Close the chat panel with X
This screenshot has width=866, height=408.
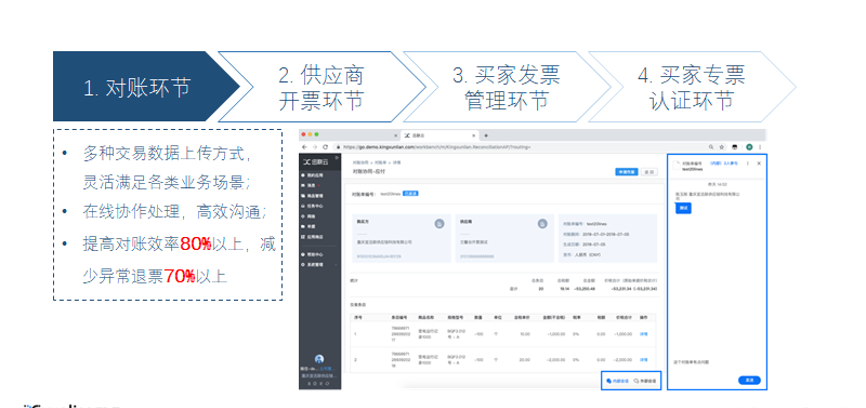click(758, 163)
